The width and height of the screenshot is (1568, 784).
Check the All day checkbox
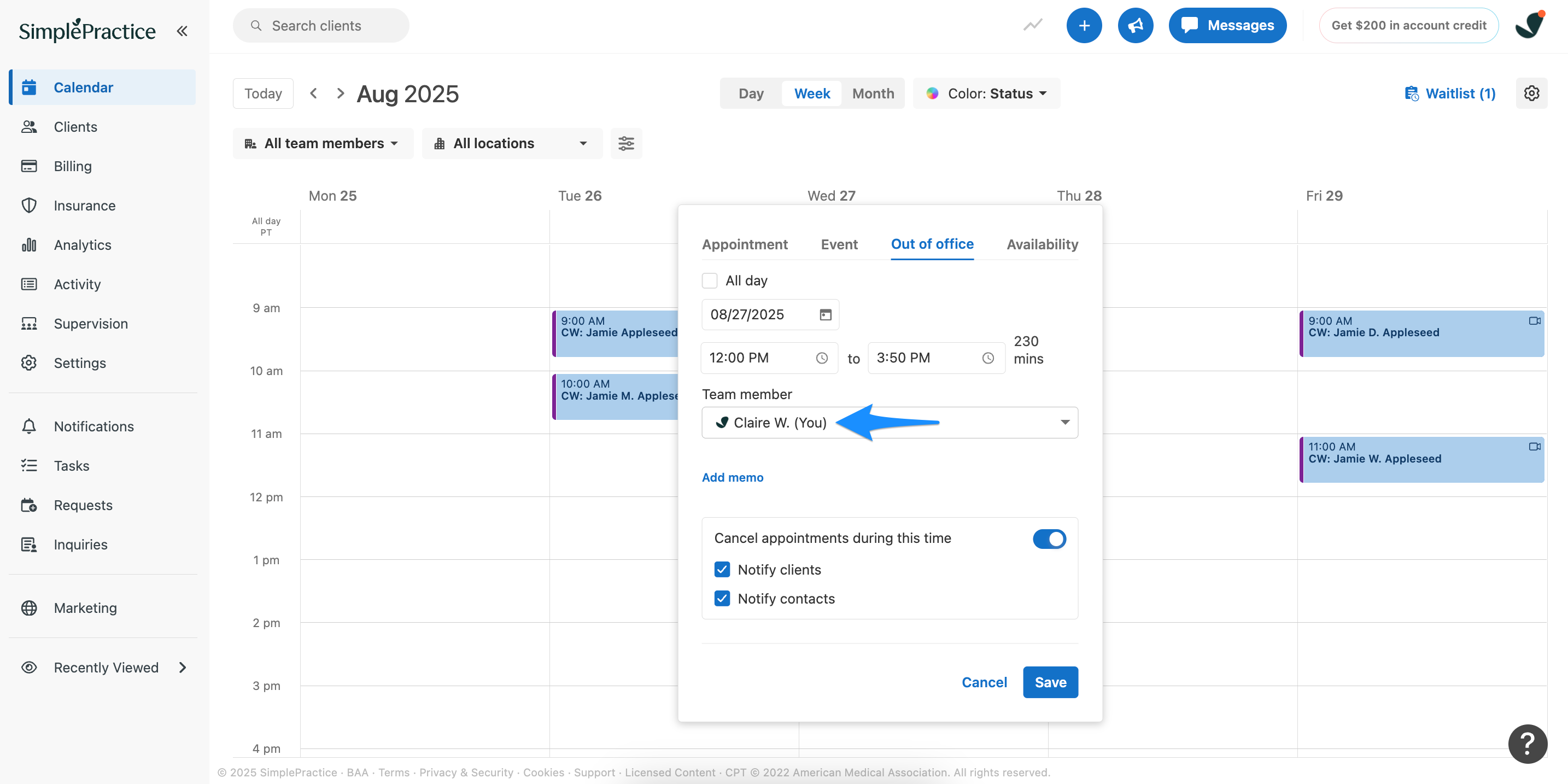[x=710, y=280]
